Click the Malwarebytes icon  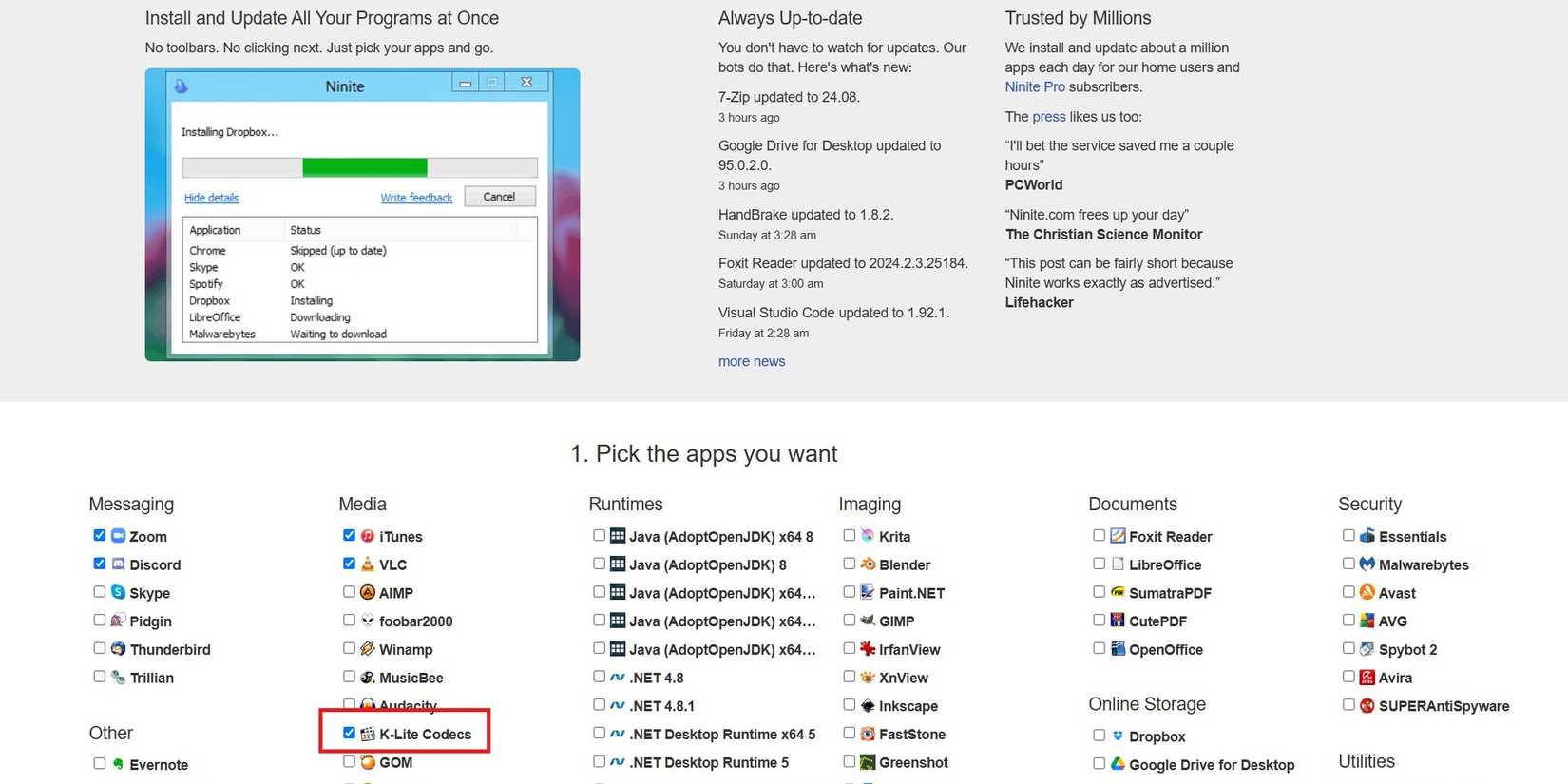[x=1367, y=564]
